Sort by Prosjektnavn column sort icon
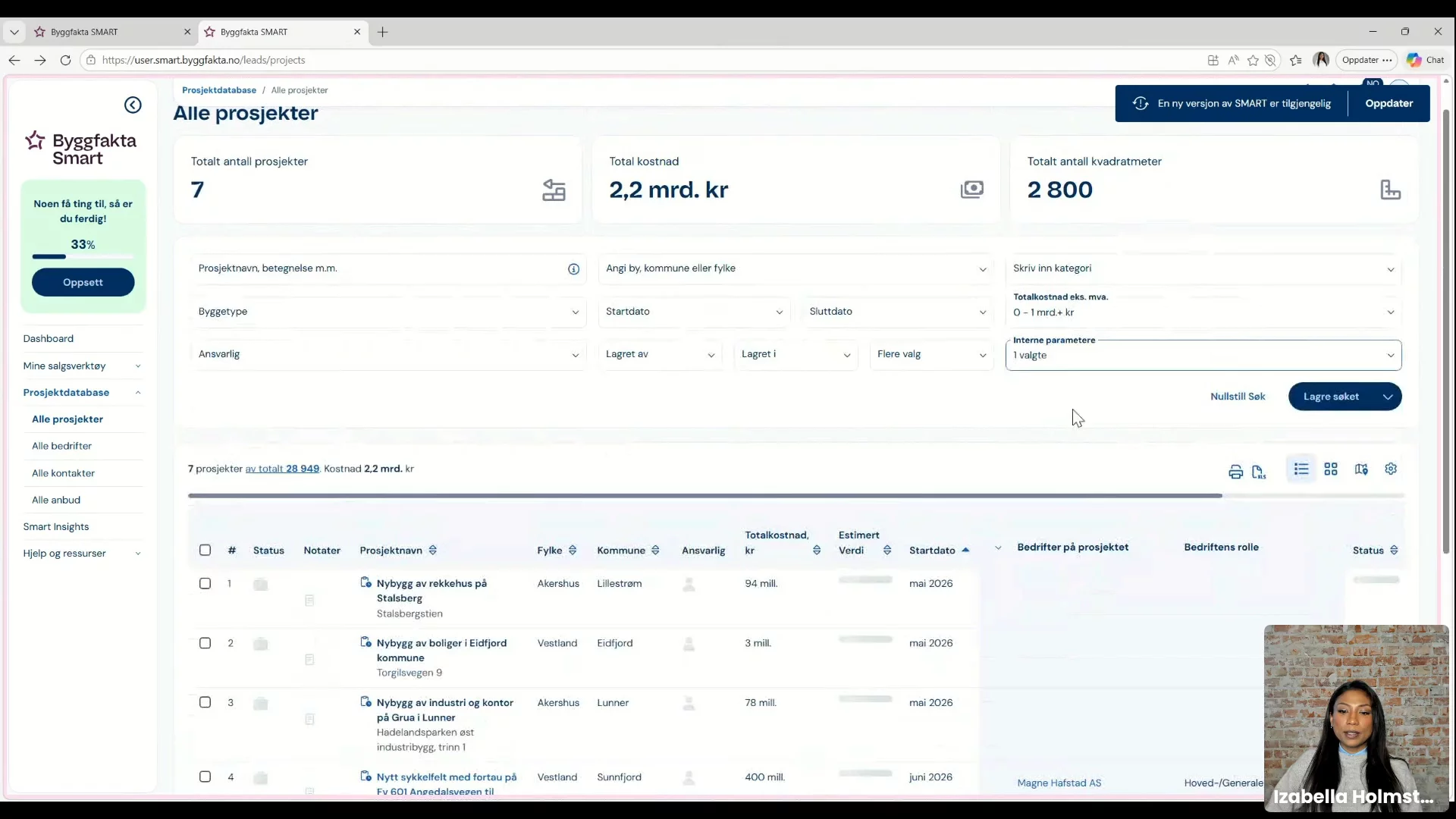This screenshot has width=1456, height=819. point(433,551)
